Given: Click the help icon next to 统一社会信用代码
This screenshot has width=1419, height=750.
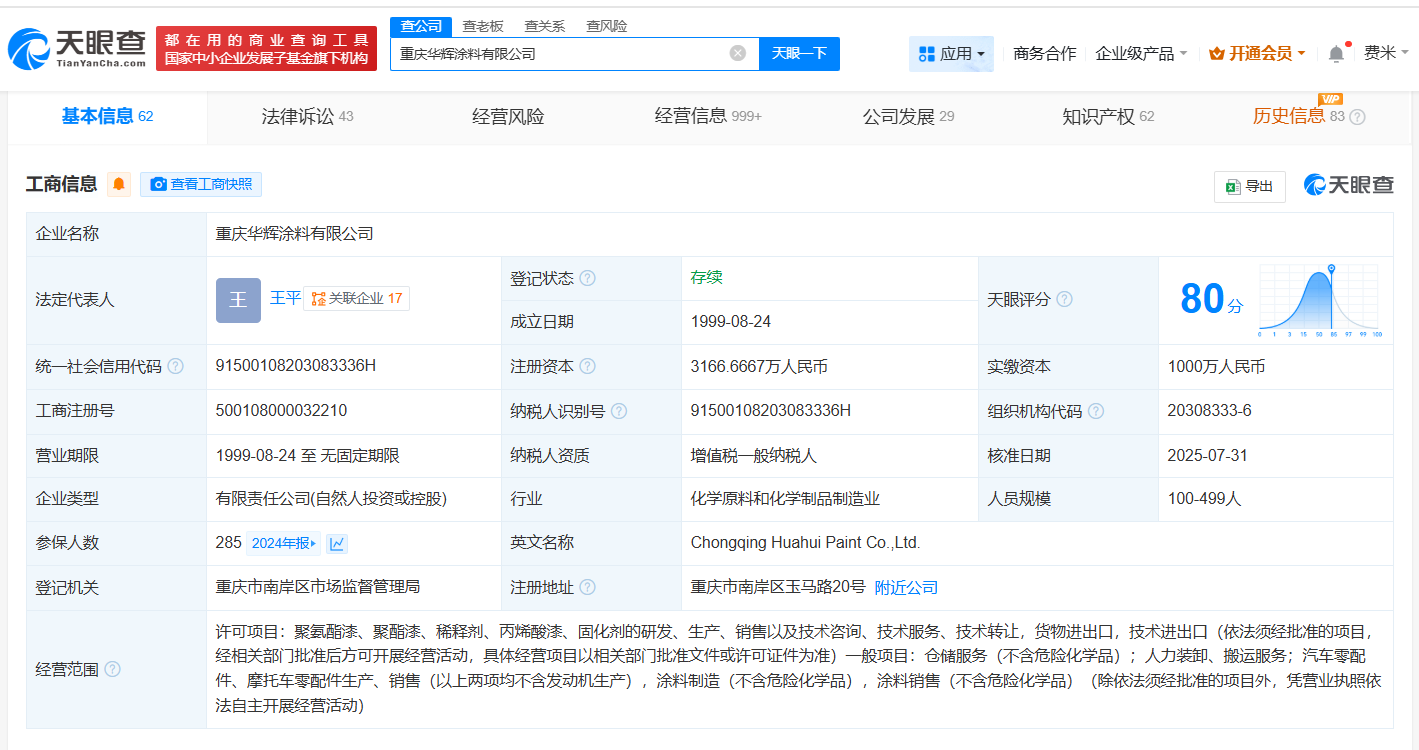Looking at the screenshot, I should 176,367.
